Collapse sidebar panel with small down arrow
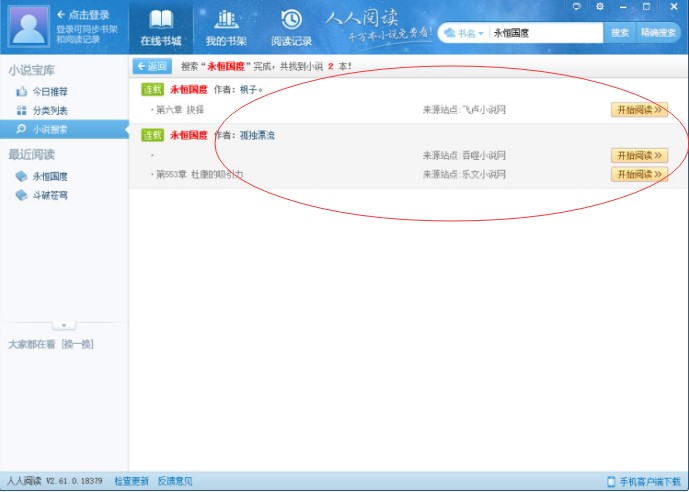Image resolution: width=689 pixels, height=492 pixels. pyautogui.click(x=64, y=326)
